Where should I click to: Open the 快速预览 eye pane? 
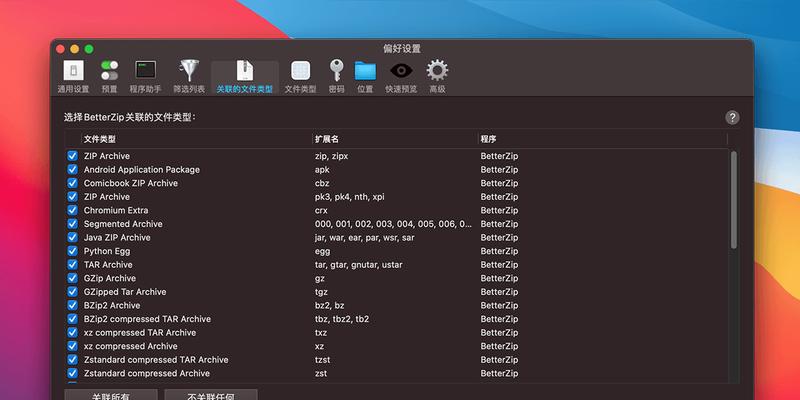point(401,77)
